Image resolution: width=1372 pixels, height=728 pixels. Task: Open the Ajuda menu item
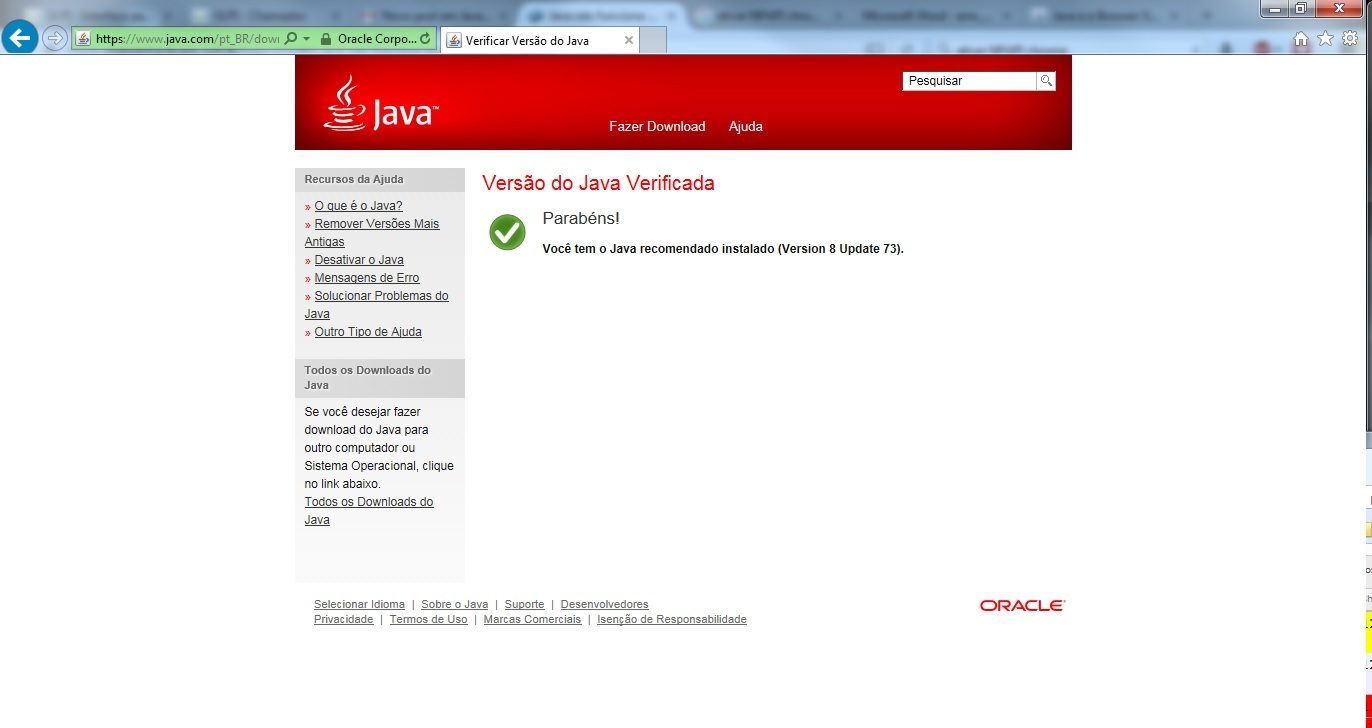746,126
